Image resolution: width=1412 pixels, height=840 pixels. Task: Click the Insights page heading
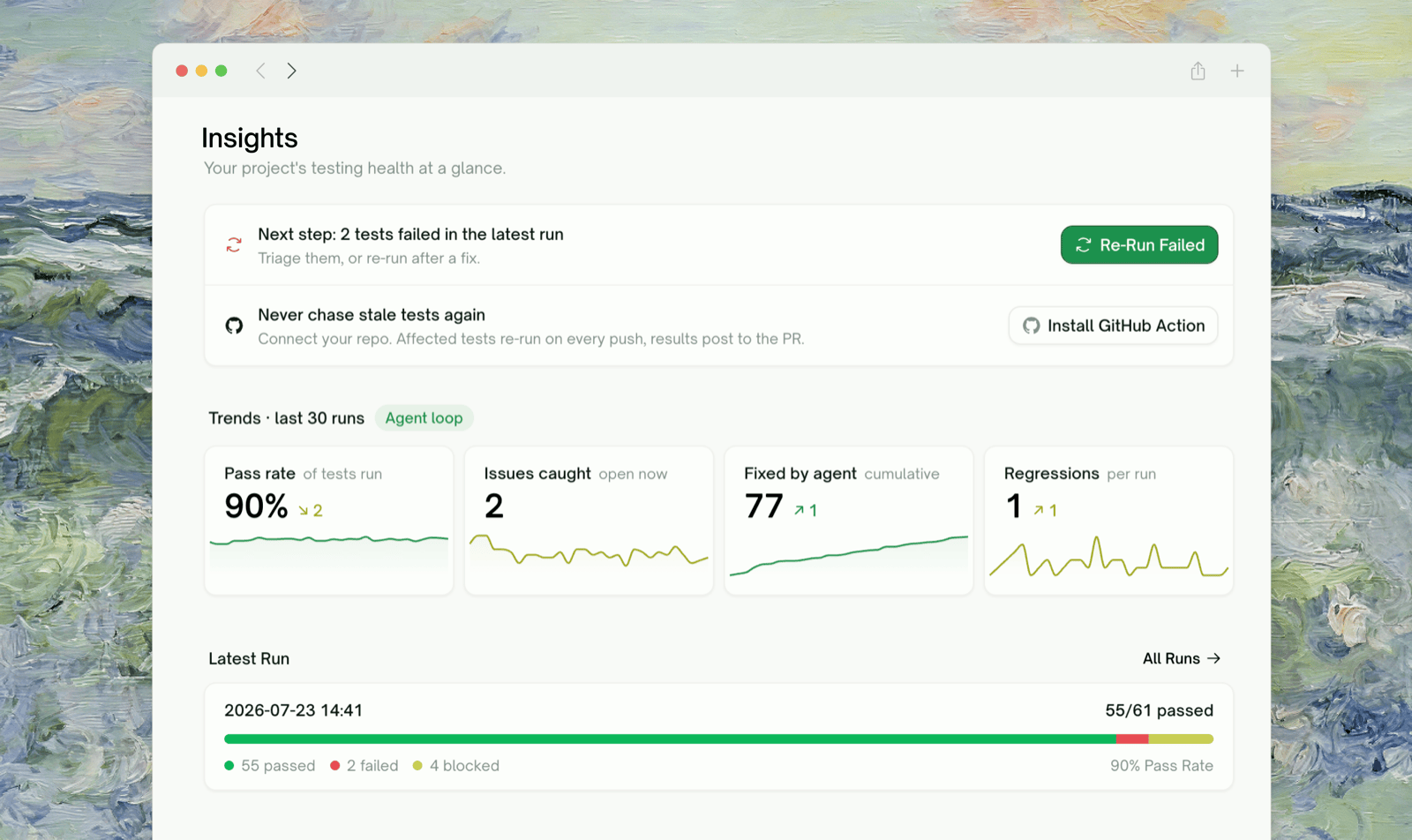point(250,138)
